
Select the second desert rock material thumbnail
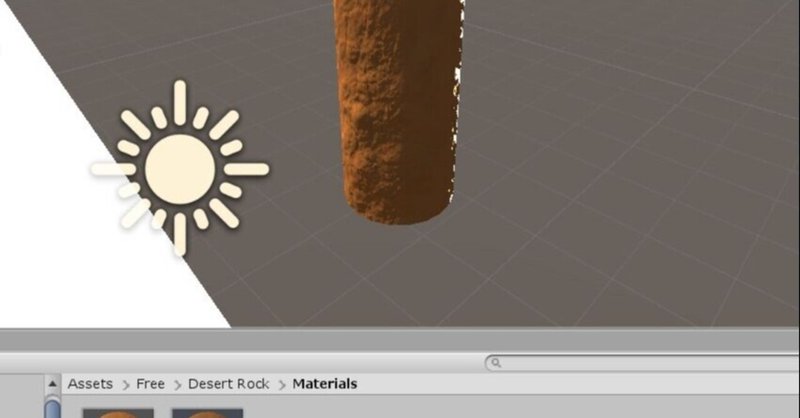click(x=207, y=413)
